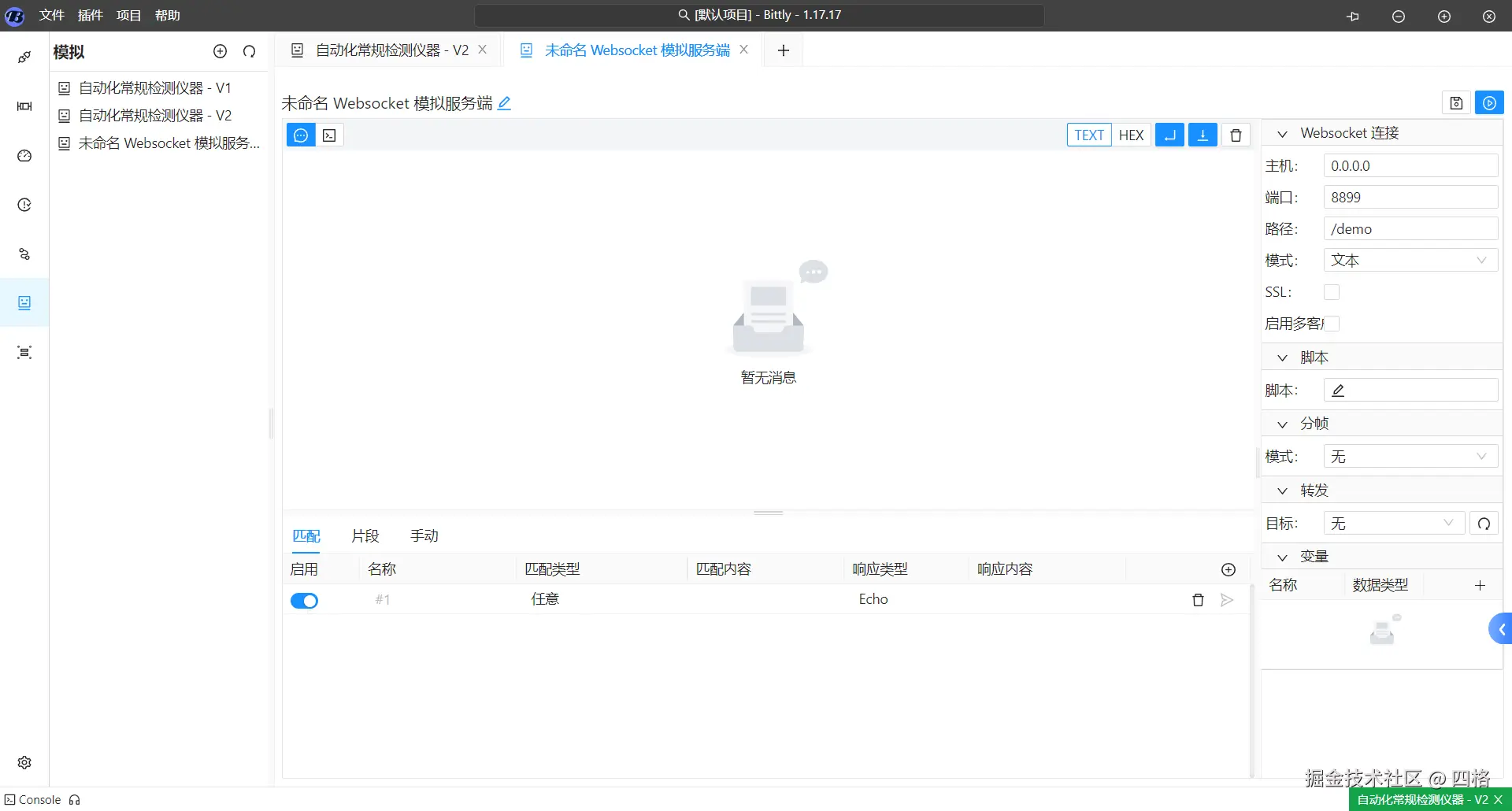Click the 主机 field containing 0.0.0.0

1410,166
